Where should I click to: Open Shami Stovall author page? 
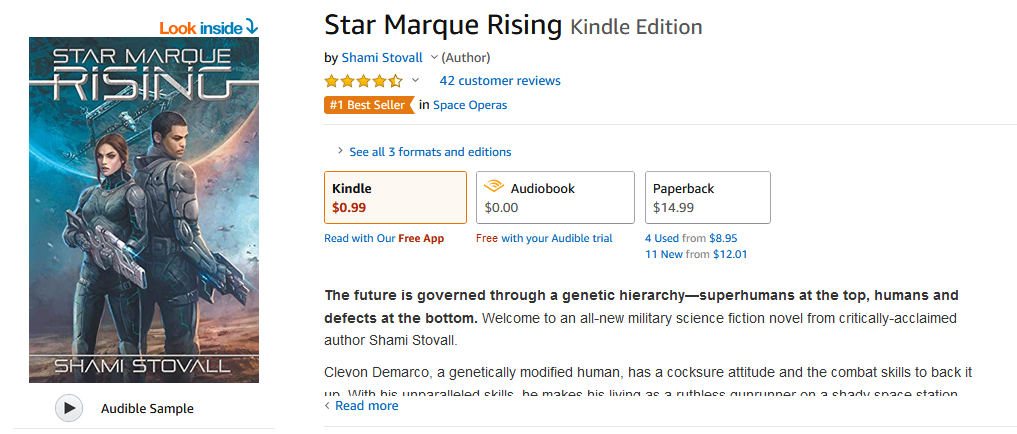tap(383, 57)
